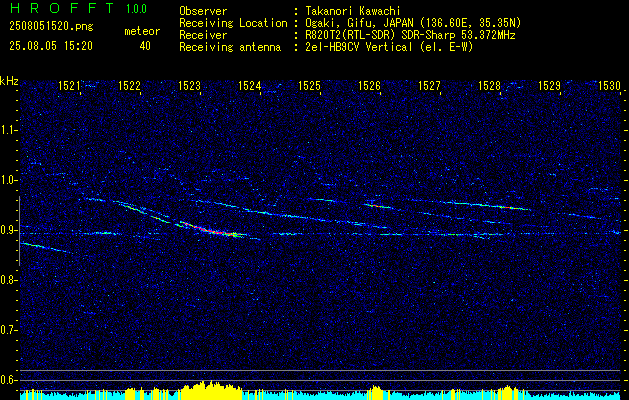This screenshot has height=400, width=629.
Task: Click the date stamp 25.08.05 15:20
Action: click(51, 46)
